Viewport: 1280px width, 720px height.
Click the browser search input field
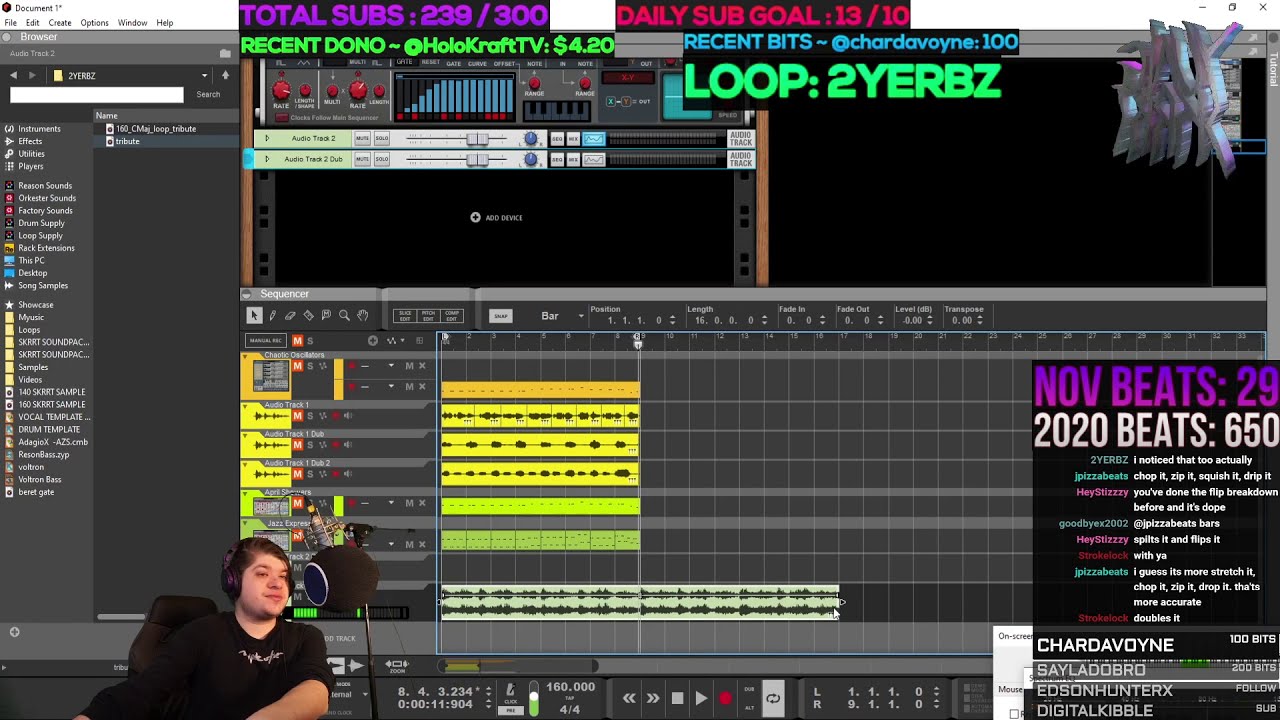click(x=97, y=94)
